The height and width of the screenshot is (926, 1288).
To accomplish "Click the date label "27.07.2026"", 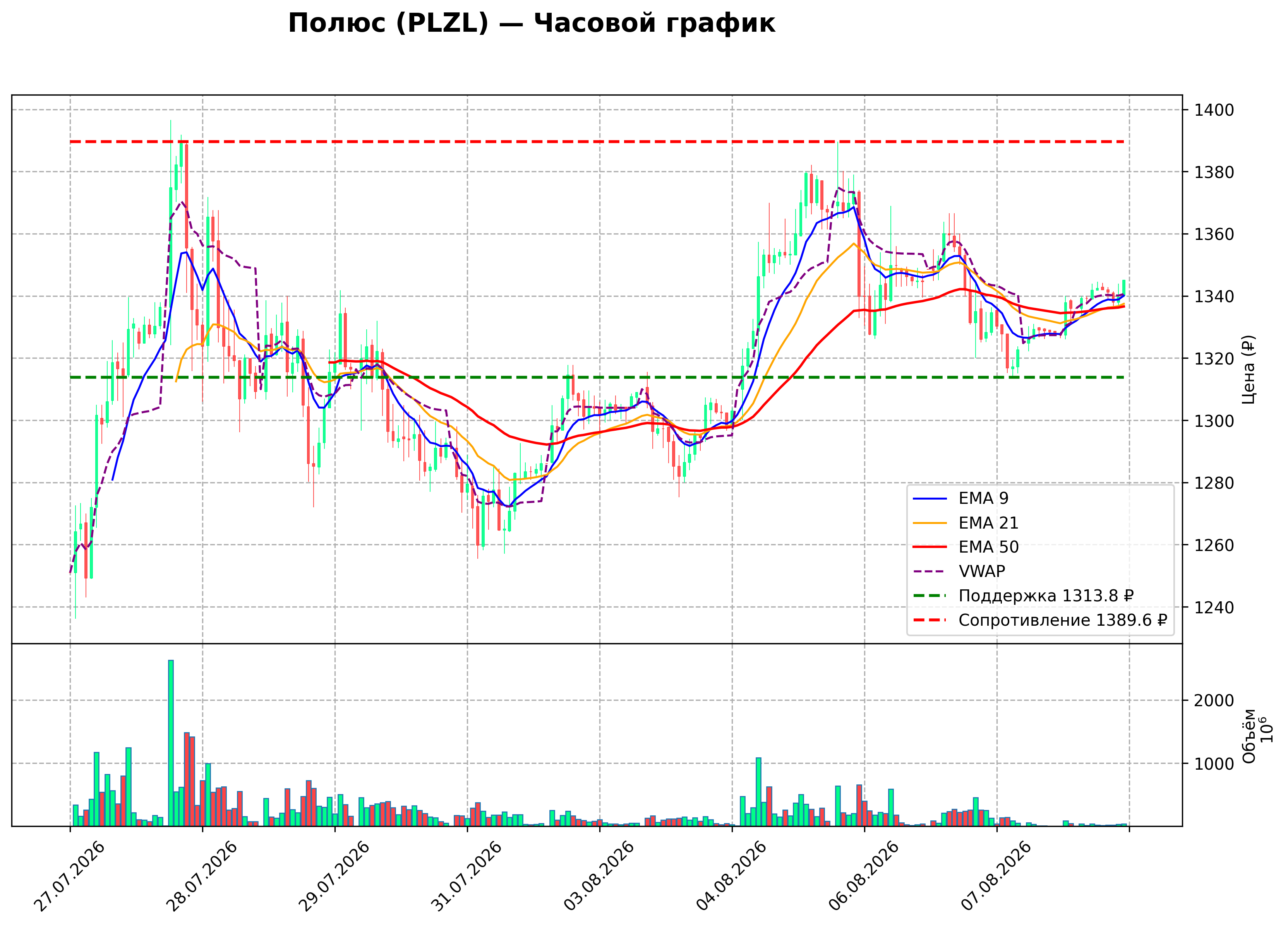I will pos(70,876).
